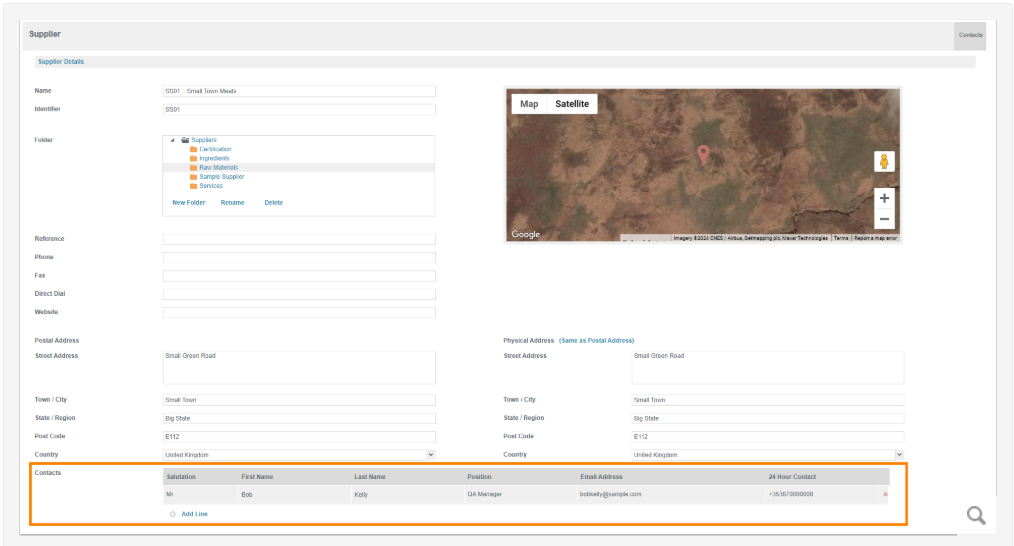
Task: Zoom out on the map
Action: point(884,219)
